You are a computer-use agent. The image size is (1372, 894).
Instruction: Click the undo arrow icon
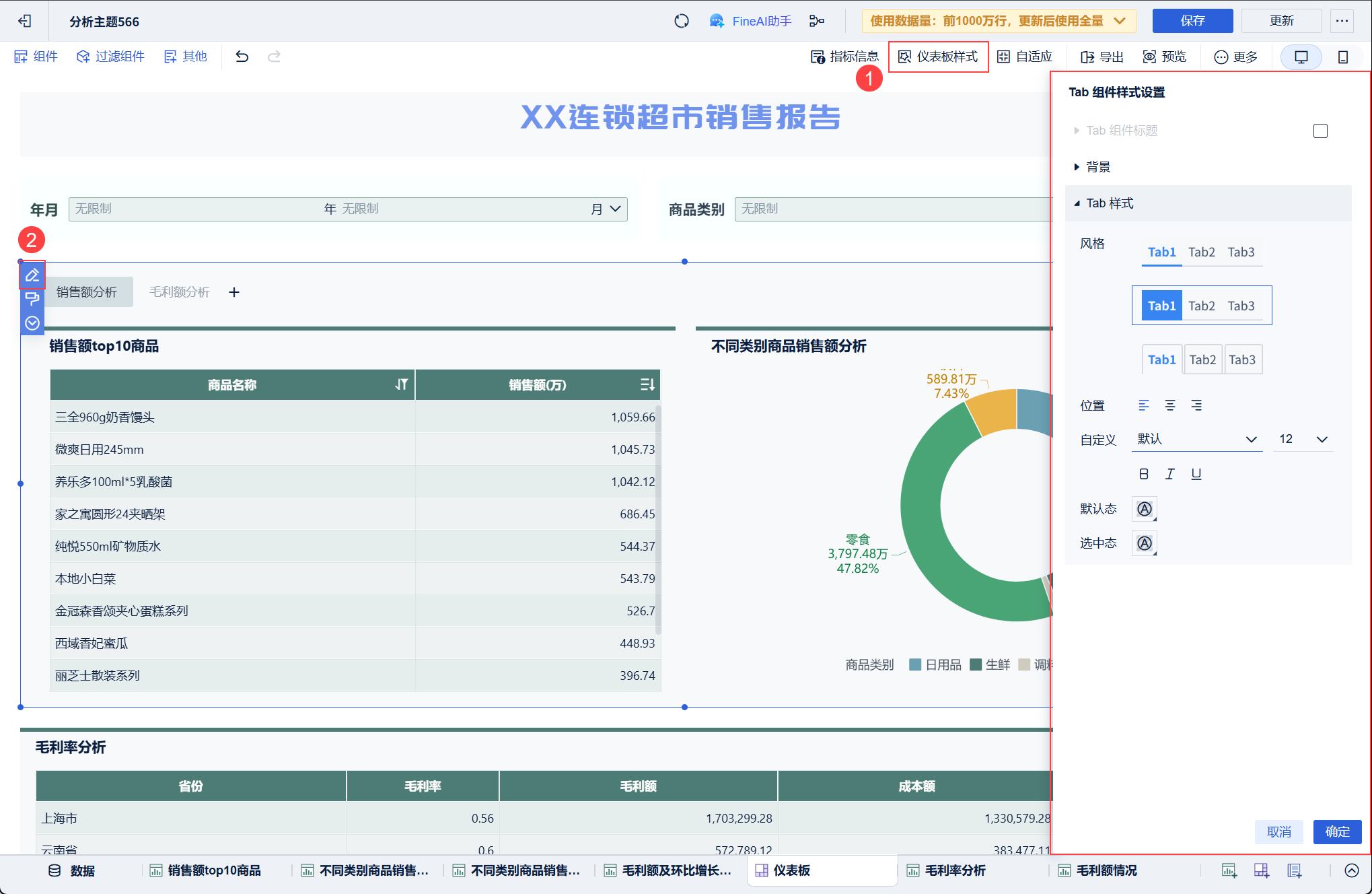click(242, 57)
